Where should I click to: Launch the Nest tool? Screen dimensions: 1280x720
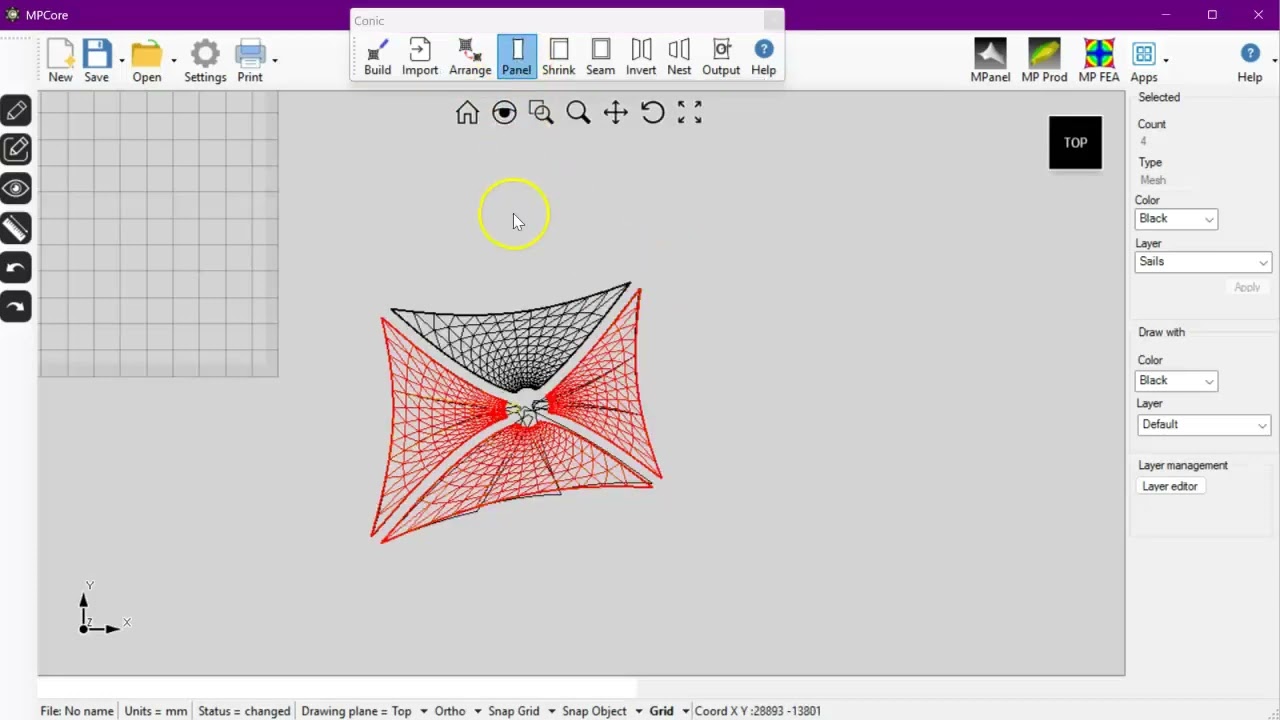click(679, 58)
